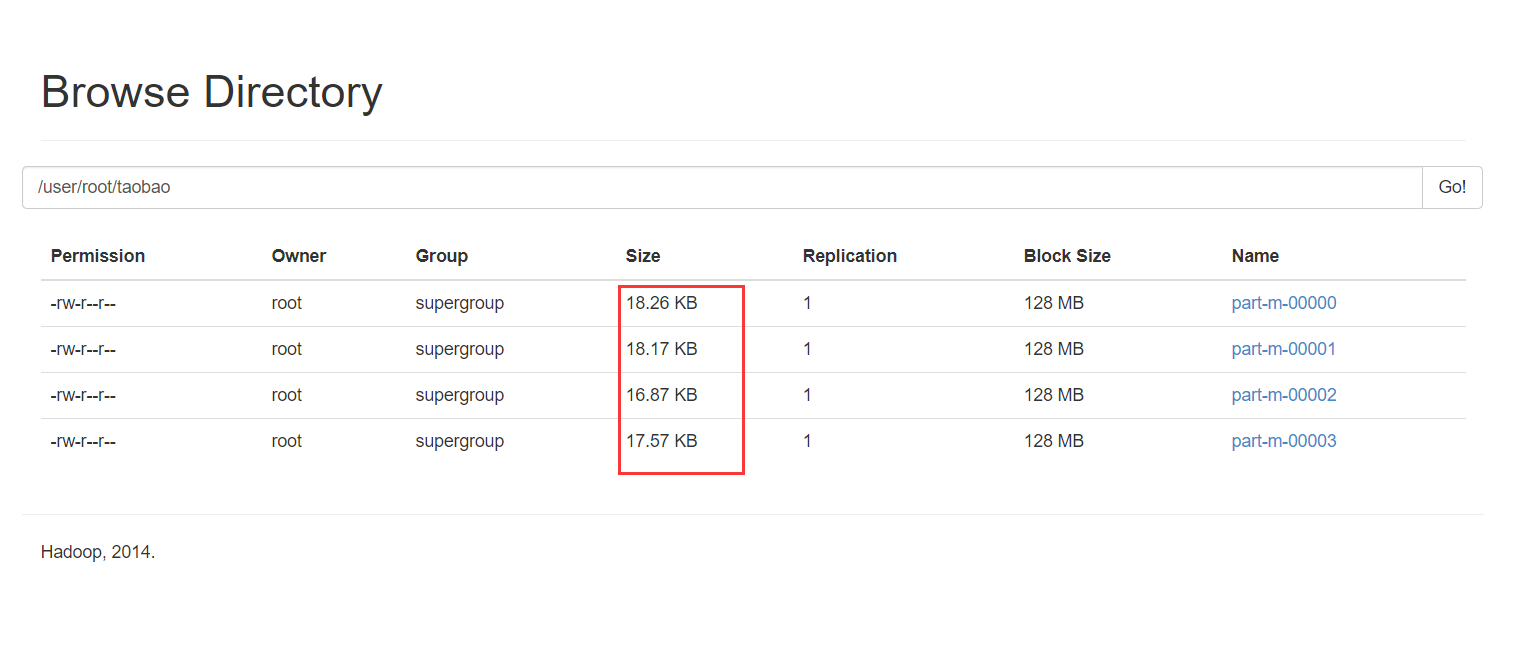Open the part-m-00002 file link
The width and height of the screenshot is (1537, 662).
pyautogui.click(x=1283, y=394)
